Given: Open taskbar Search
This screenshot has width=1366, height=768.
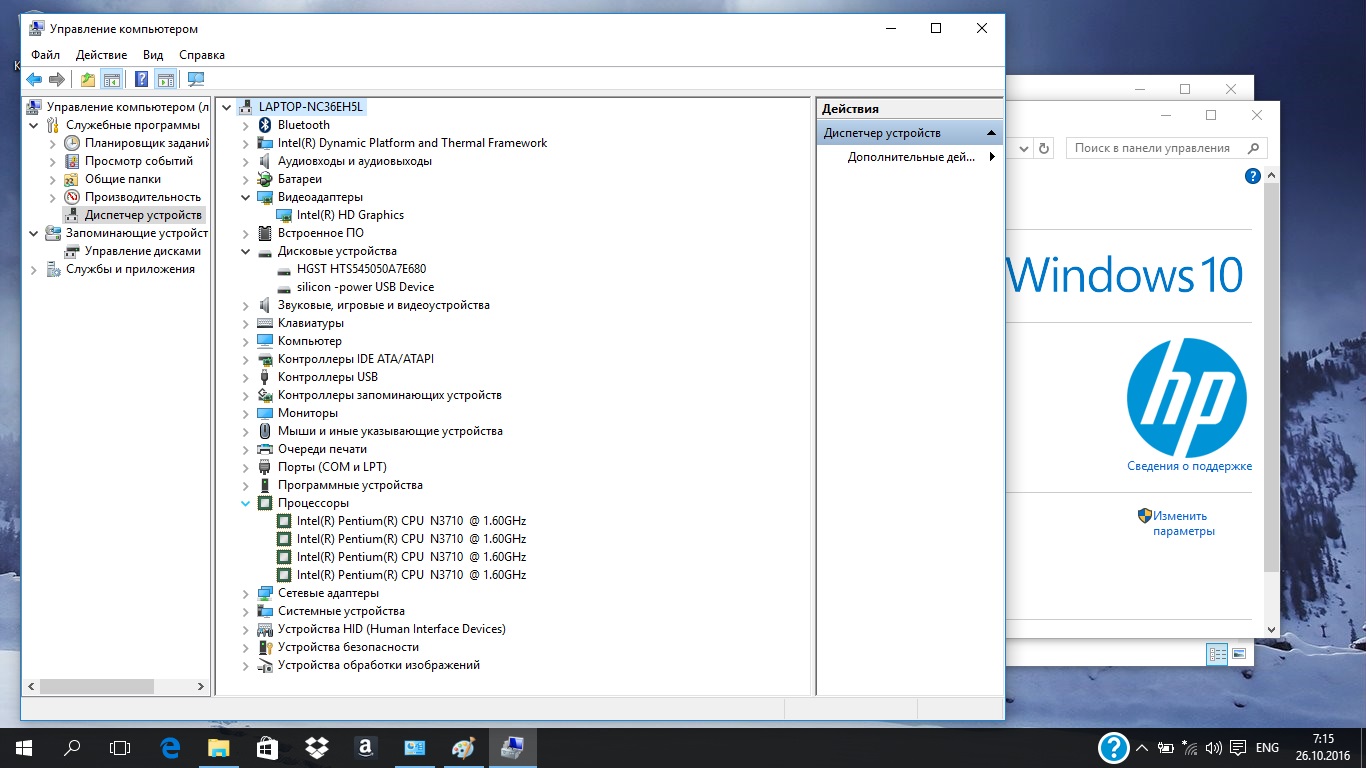Looking at the screenshot, I should pyautogui.click(x=72, y=747).
